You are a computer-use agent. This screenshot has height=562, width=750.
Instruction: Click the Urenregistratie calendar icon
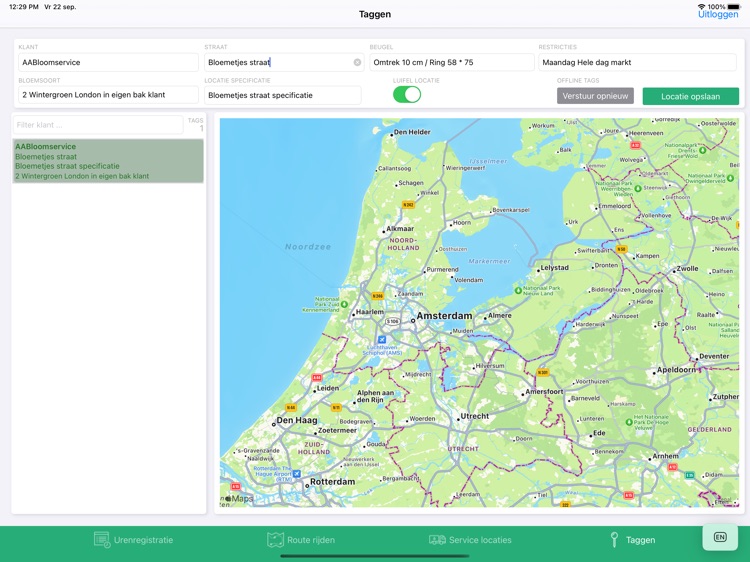click(102, 540)
